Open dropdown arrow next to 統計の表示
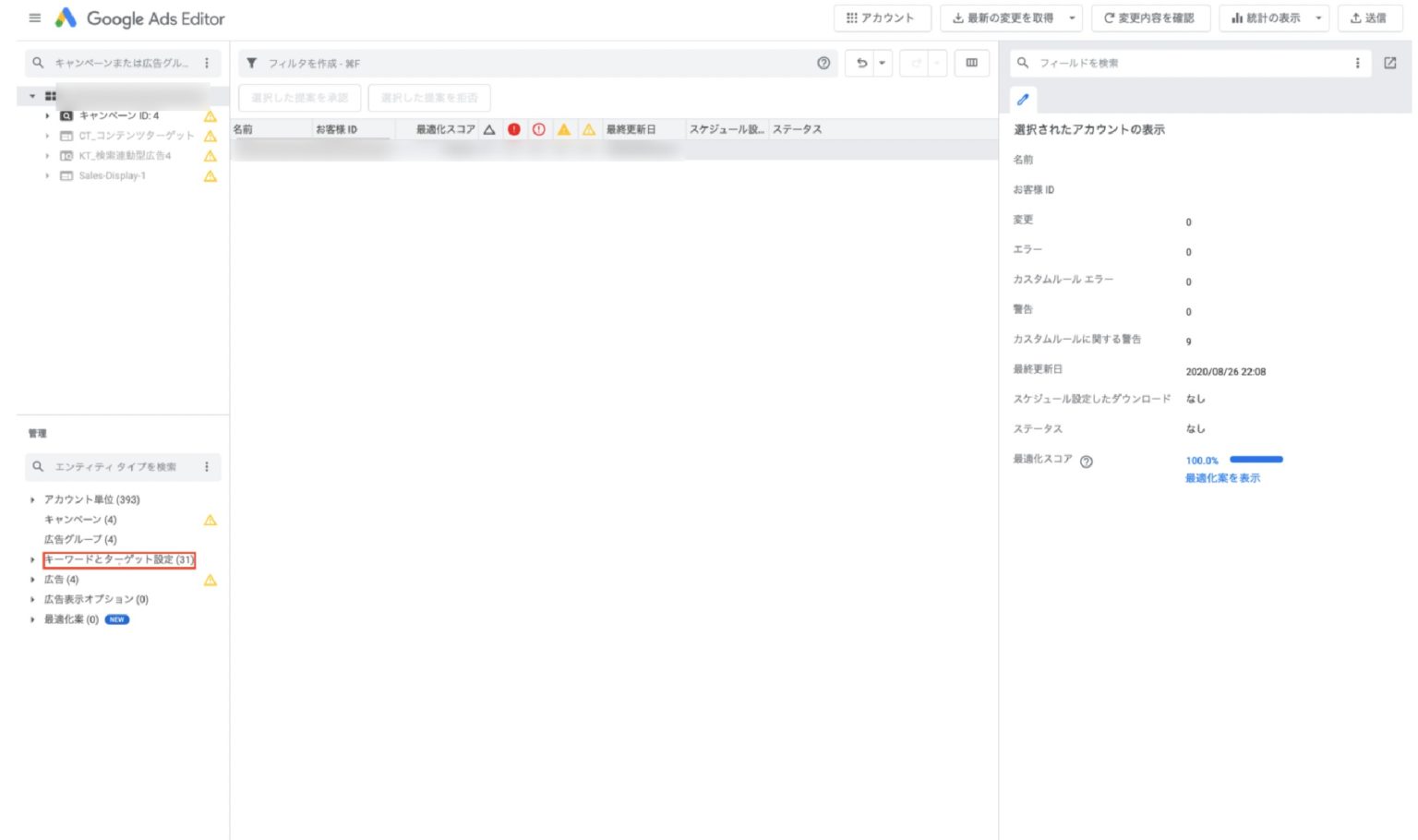 tap(1318, 18)
